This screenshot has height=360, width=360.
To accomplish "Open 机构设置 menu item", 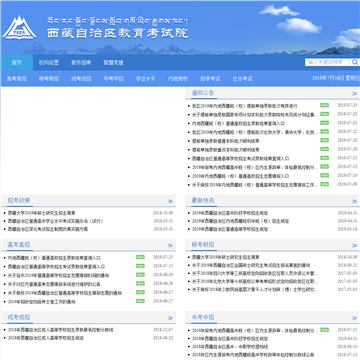I will tap(49, 62).
